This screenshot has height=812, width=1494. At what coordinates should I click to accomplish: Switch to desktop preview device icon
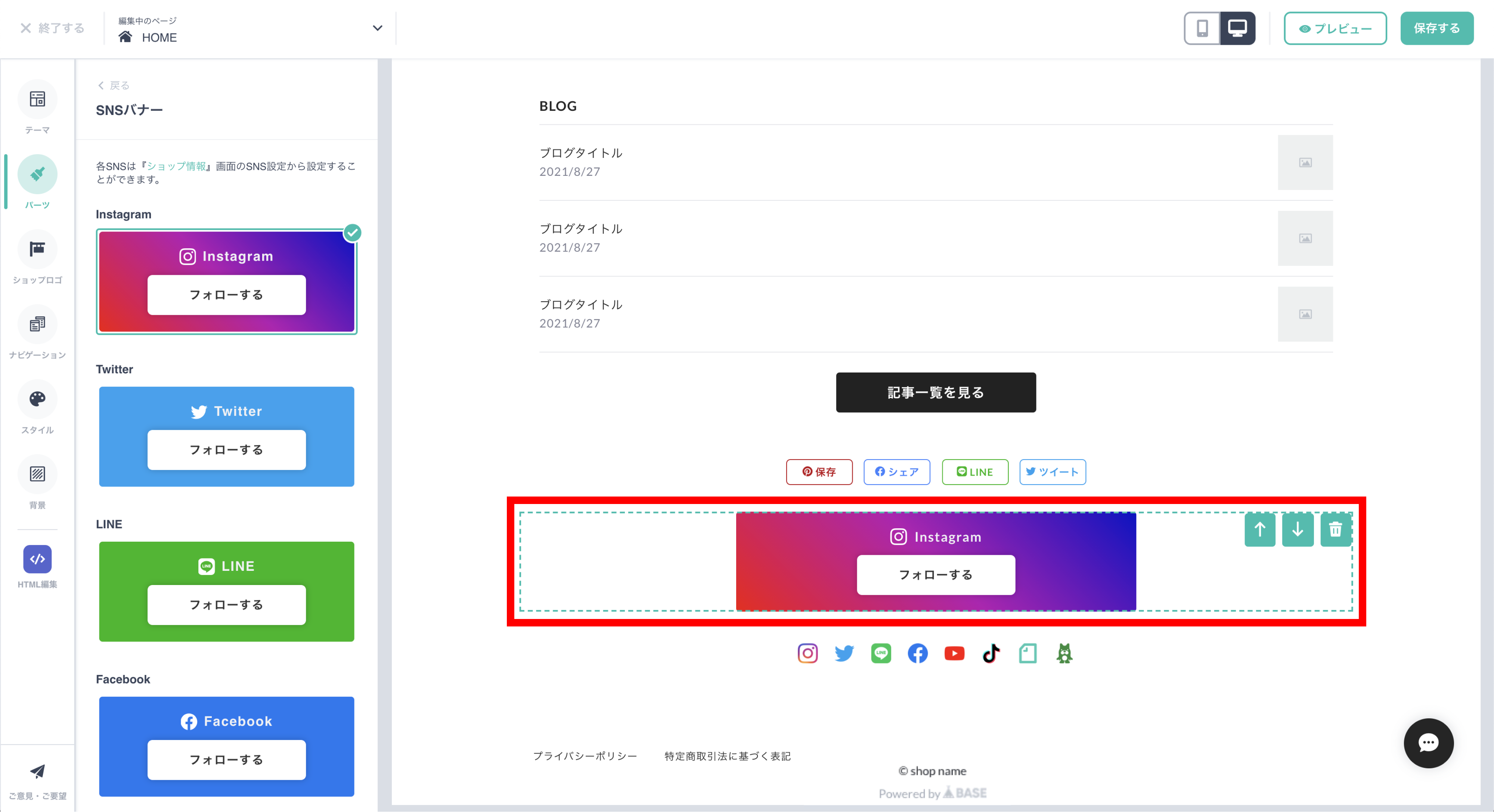1238,28
